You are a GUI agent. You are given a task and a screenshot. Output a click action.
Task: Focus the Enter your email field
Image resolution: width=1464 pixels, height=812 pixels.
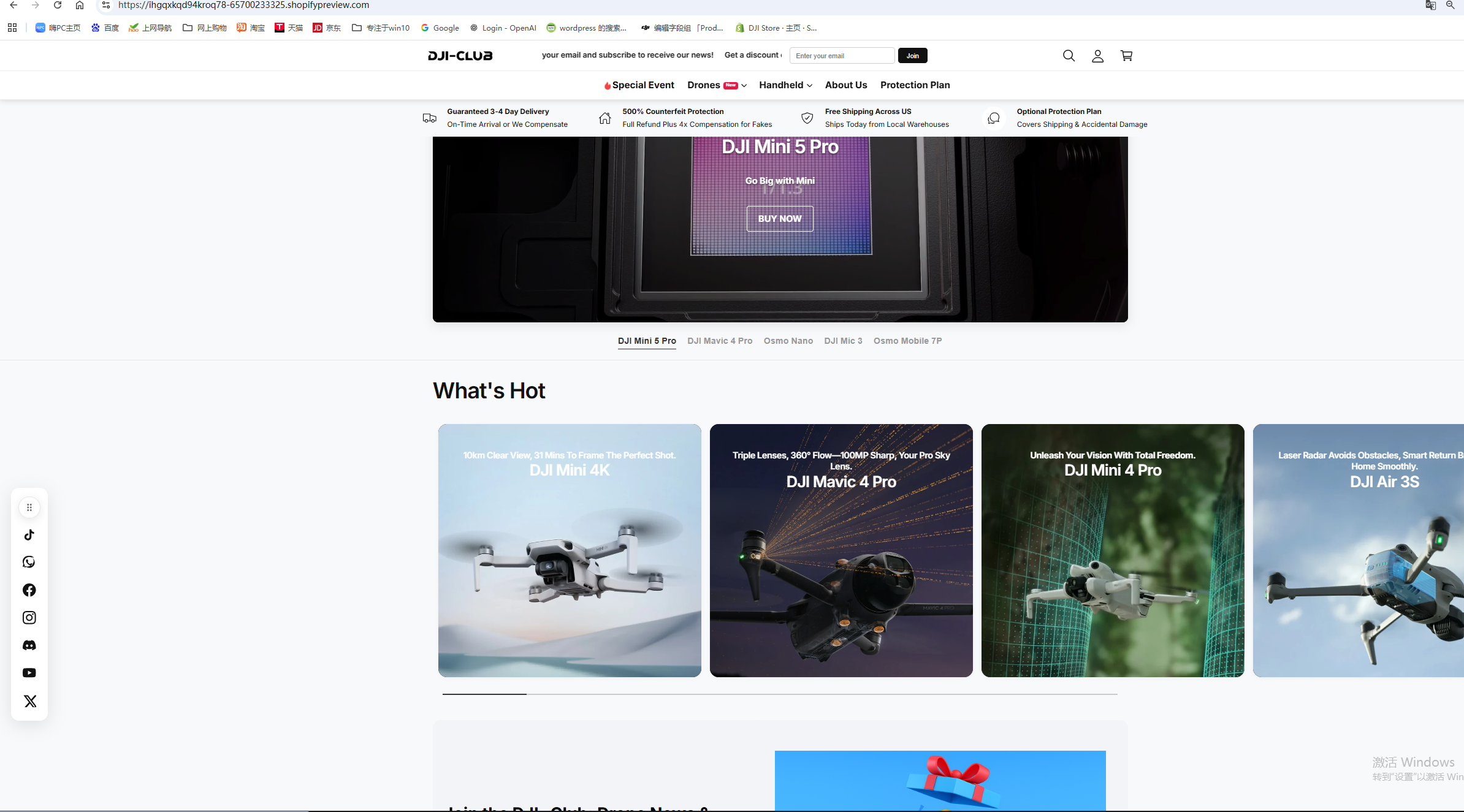click(x=842, y=56)
